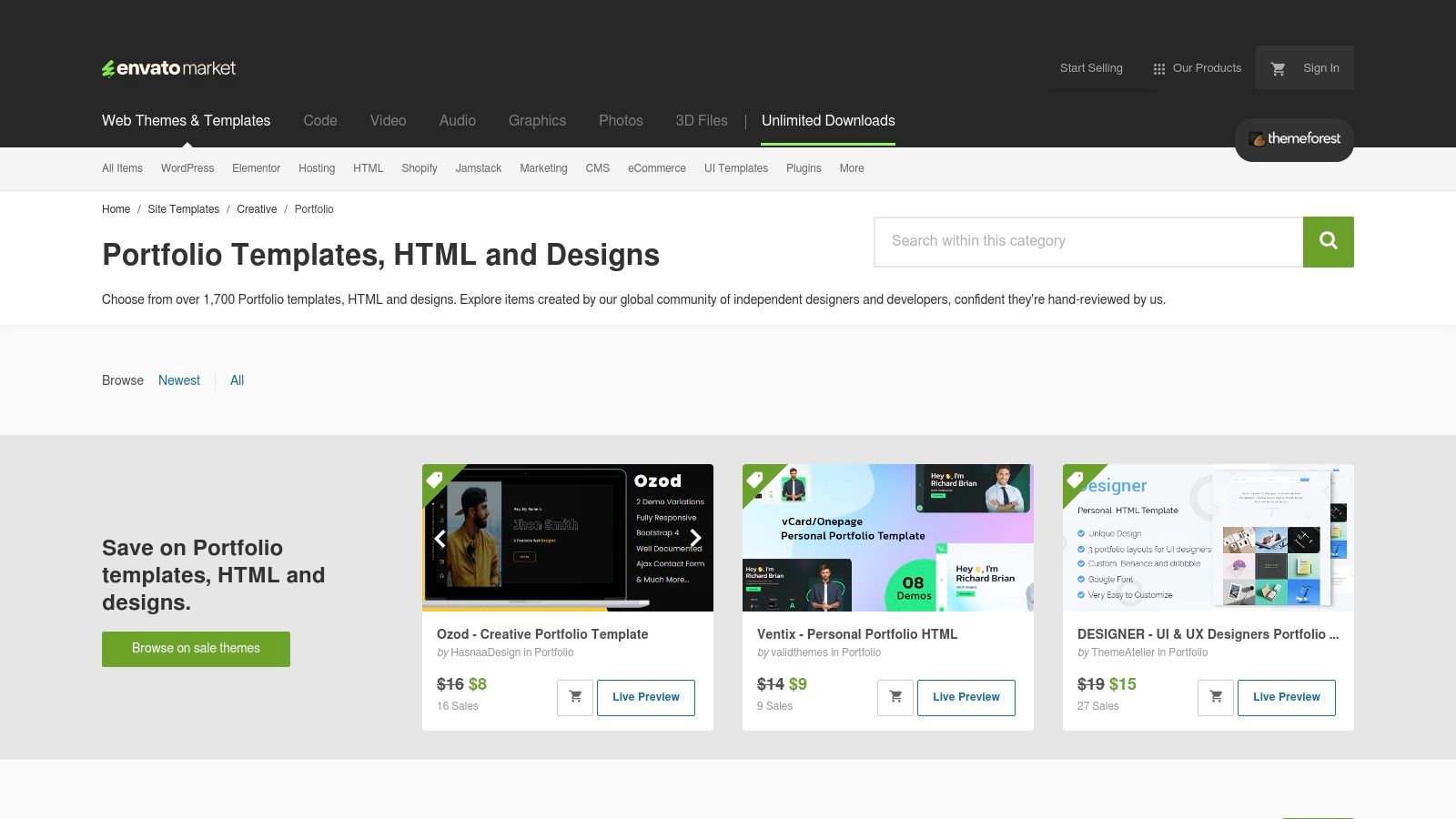Viewport: 1456px width, 819px height.
Task: Click the green search magnifier button
Action: pos(1328,241)
